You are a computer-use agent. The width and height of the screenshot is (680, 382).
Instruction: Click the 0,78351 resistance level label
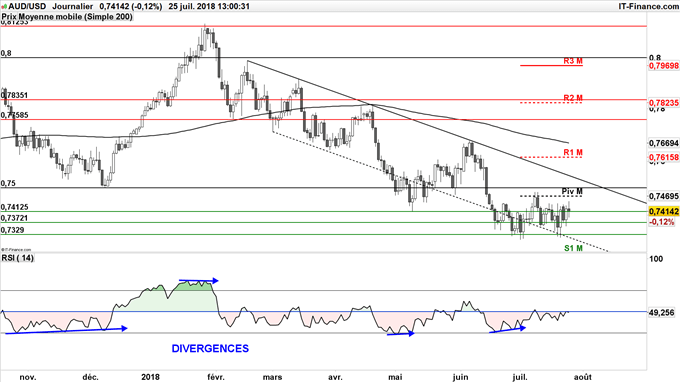tap(15, 95)
